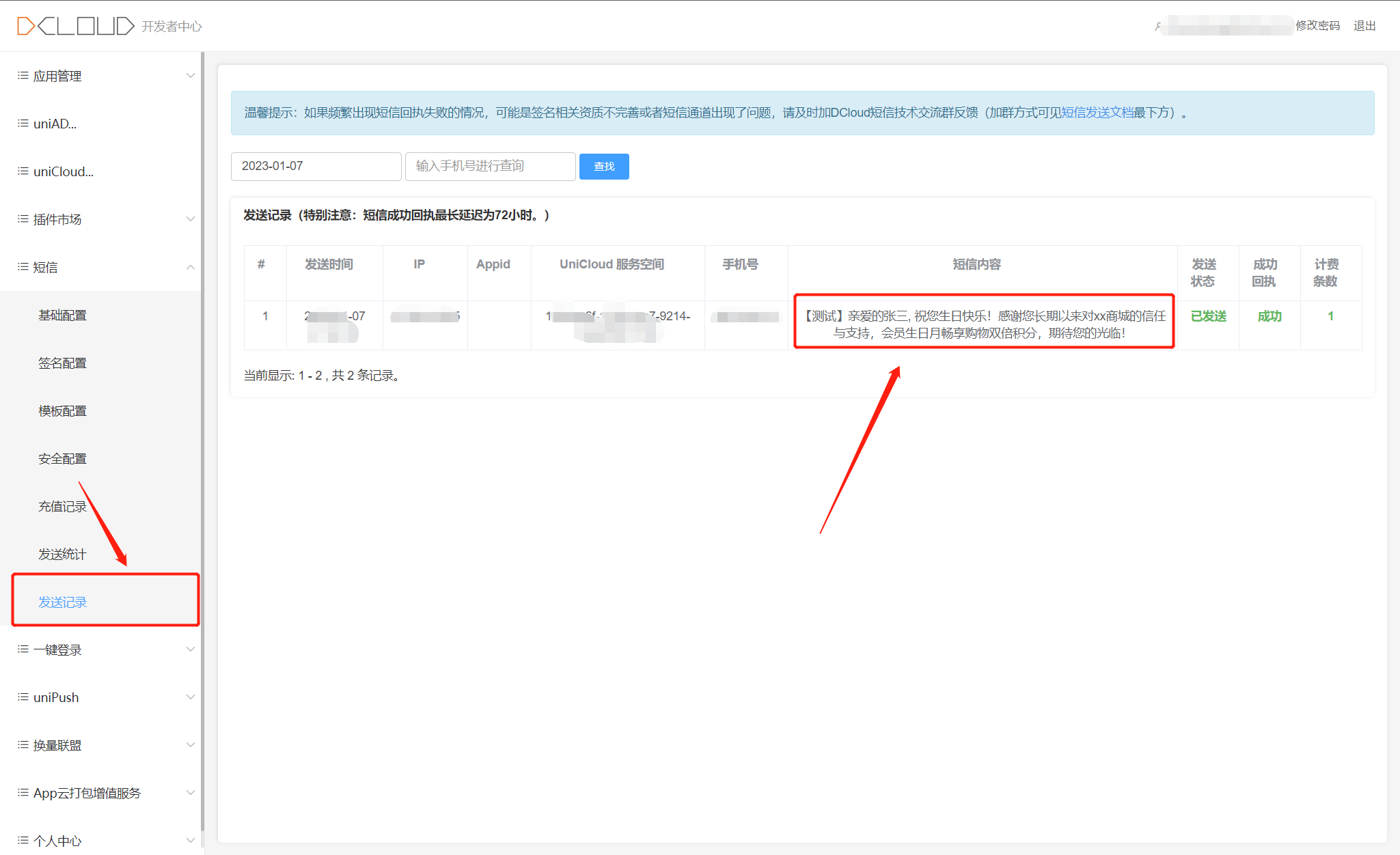1400x855 pixels.
Task: Click the user avatar icon in header
Action: tap(1158, 26)
